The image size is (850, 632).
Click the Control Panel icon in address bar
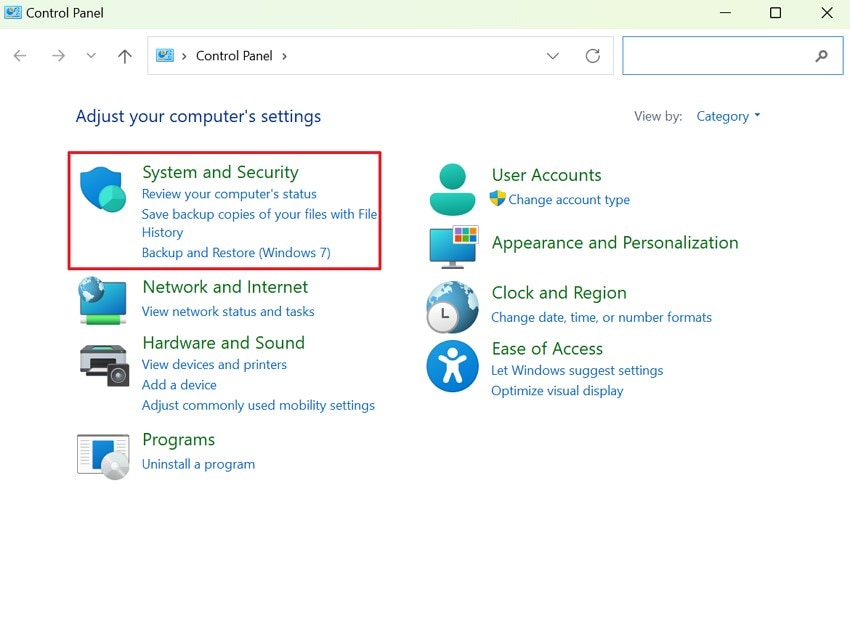(x=165, y=55)
